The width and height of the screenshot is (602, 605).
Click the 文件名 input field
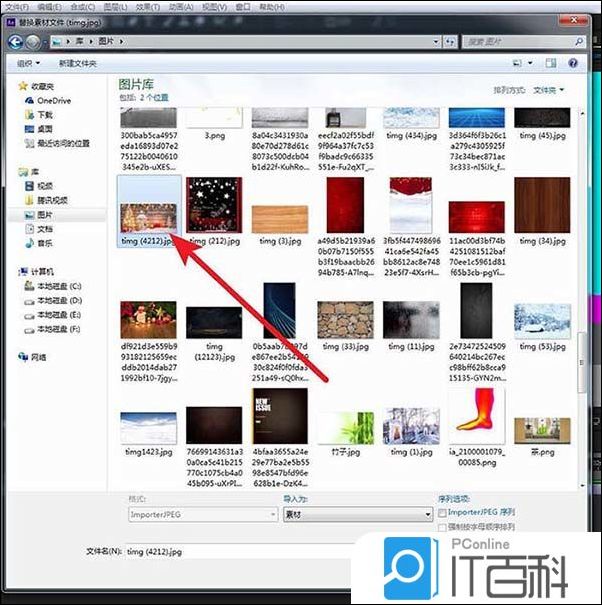pos(239,552)
